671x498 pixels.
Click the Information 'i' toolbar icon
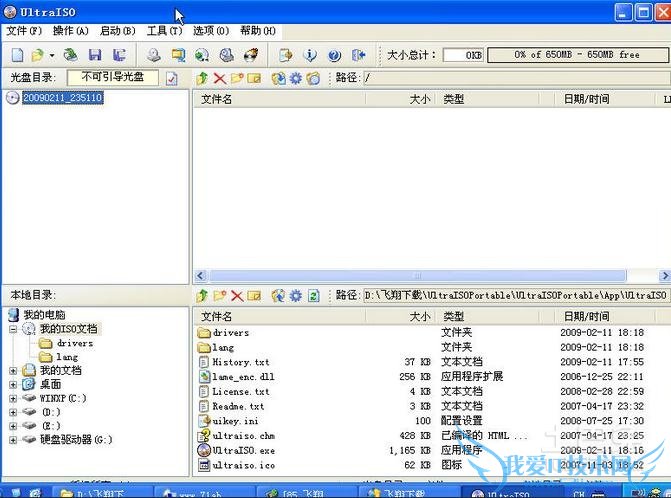pyautogui.click(x=310, y=55)
